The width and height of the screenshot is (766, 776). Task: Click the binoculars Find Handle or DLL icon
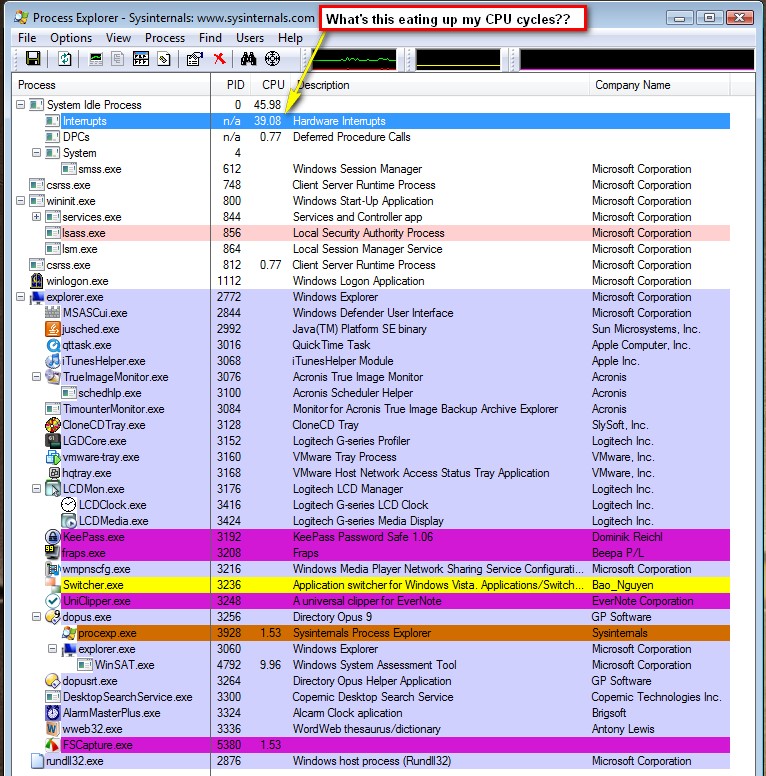248,59
